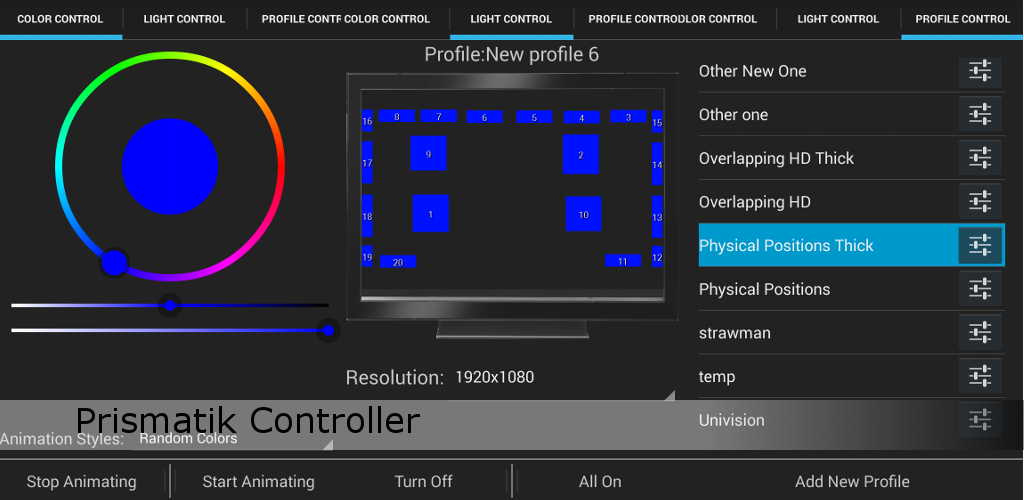Image resolution: width=1024 pixels, height=500 pixels.
Task: Open settings icon for temp profile
Action: [x=980, y=377]
